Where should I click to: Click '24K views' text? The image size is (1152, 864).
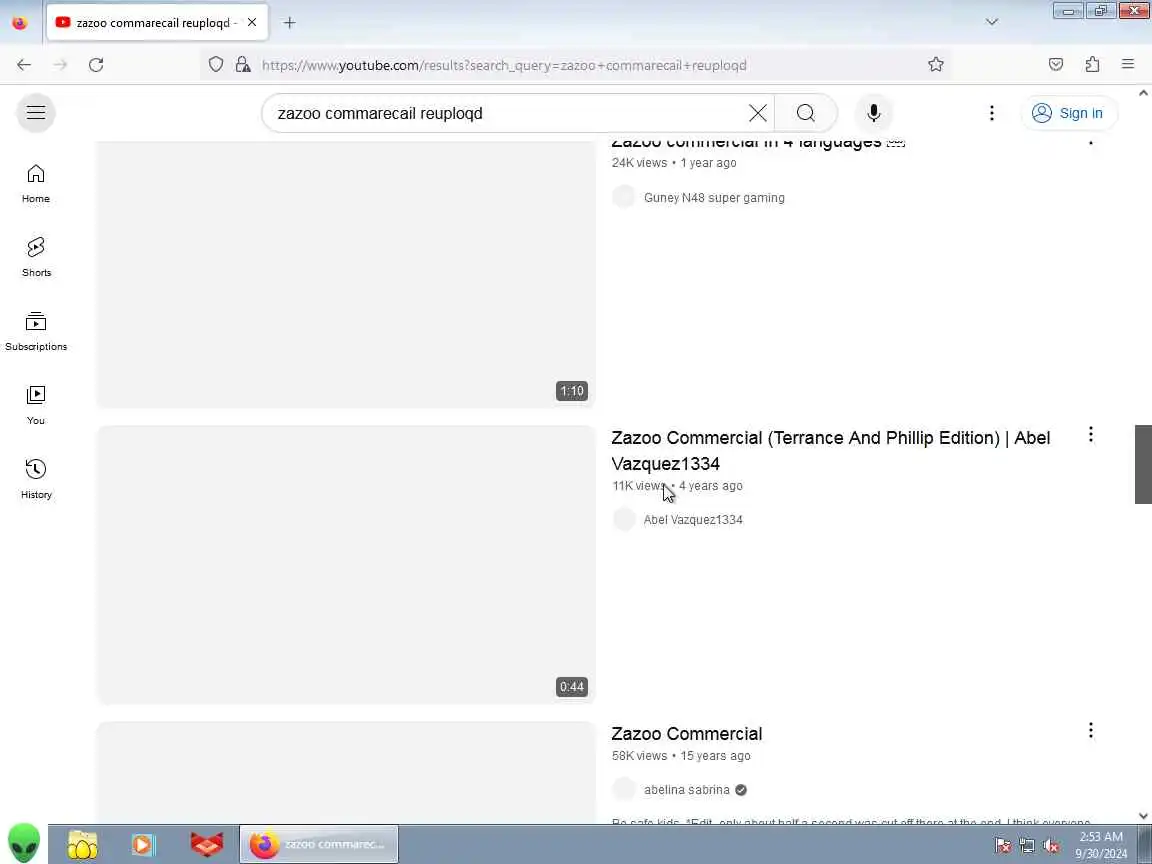(639, 163)
